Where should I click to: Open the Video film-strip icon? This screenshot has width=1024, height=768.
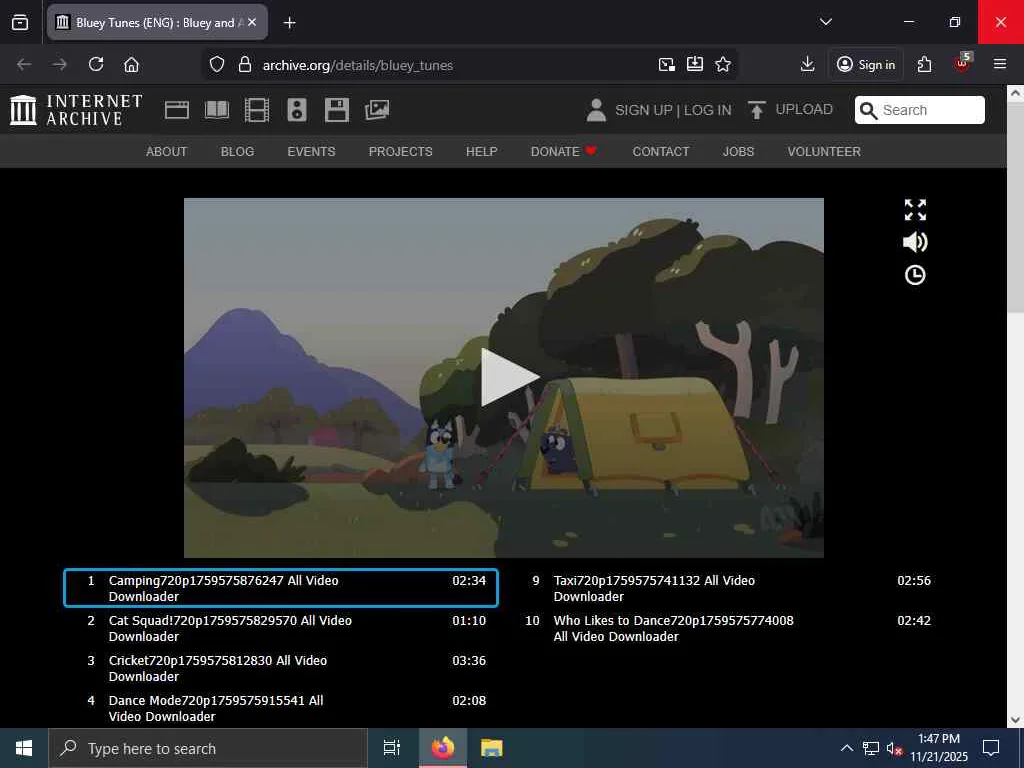[257, 110]
